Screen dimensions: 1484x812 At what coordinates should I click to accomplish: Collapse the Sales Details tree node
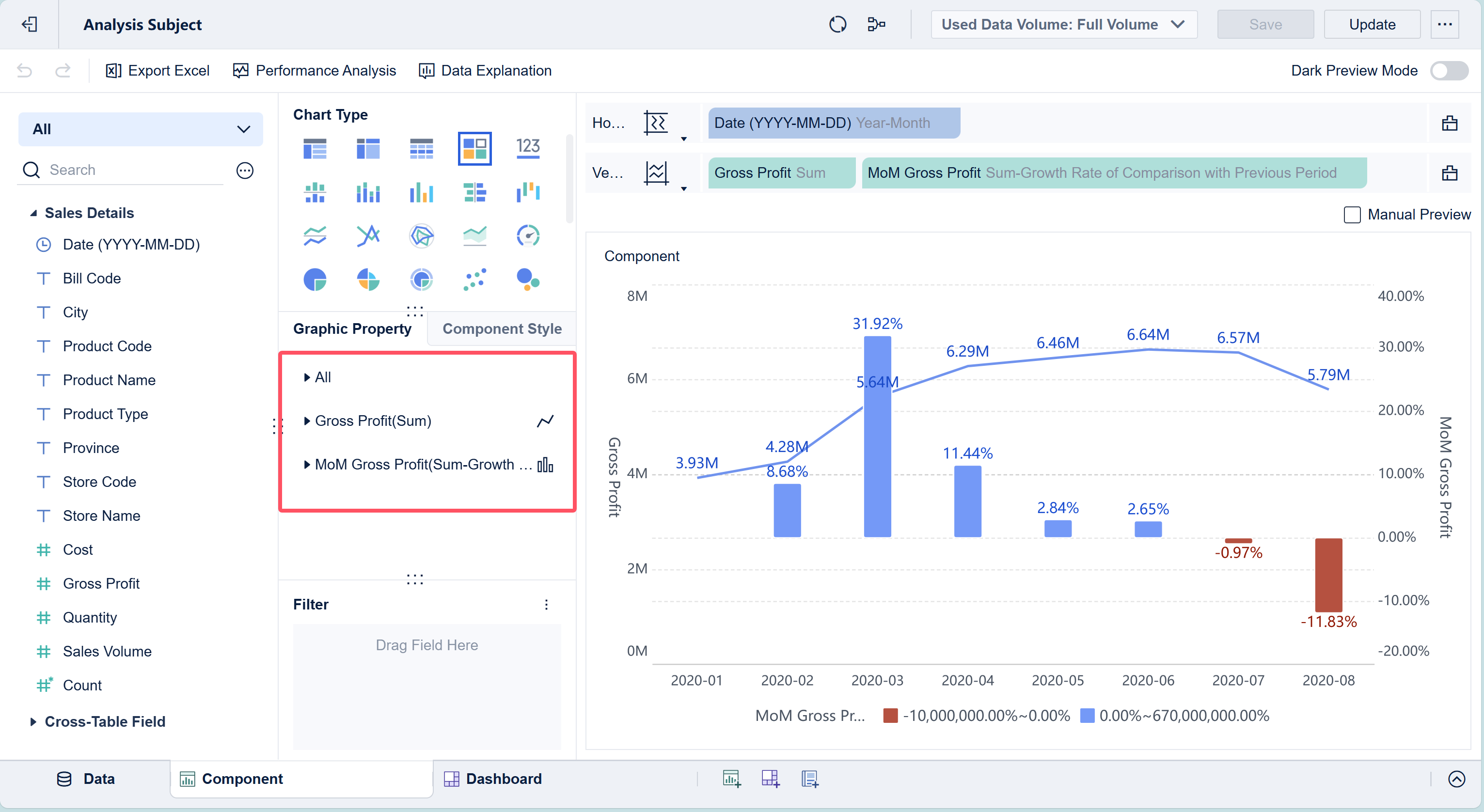(33, 213)
